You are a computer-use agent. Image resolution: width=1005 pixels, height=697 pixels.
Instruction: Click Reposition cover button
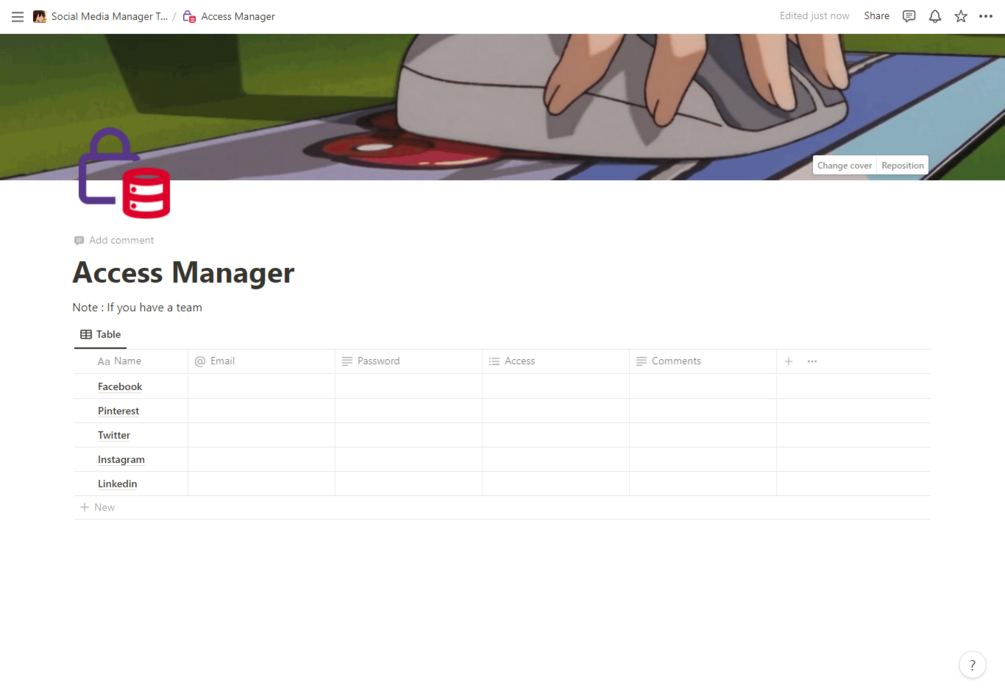click(x=902, y=165)
